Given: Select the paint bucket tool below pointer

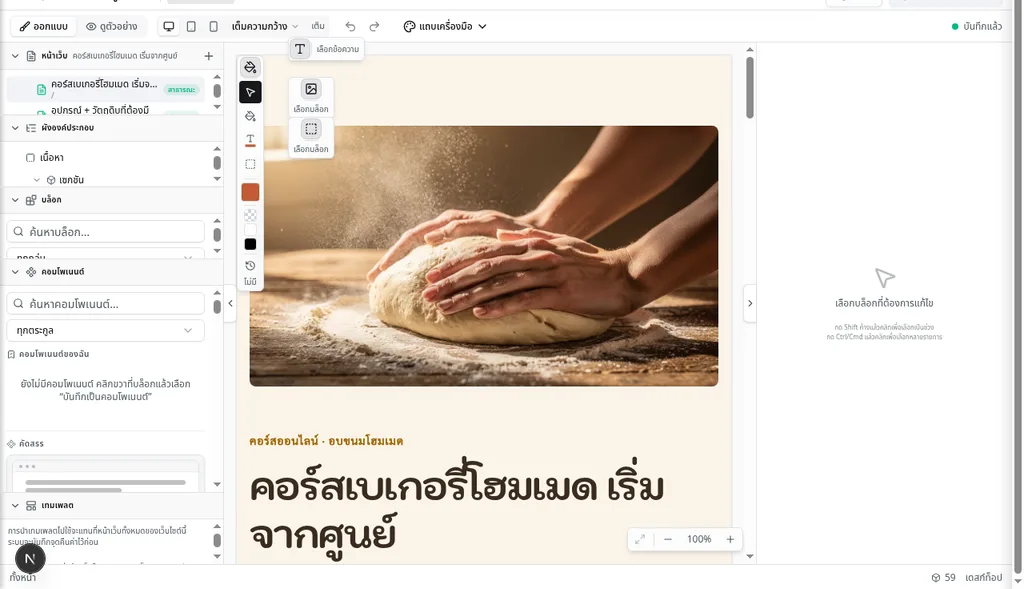Looking at the screenshot, I should pyautogui.click(x=250, y=116).
